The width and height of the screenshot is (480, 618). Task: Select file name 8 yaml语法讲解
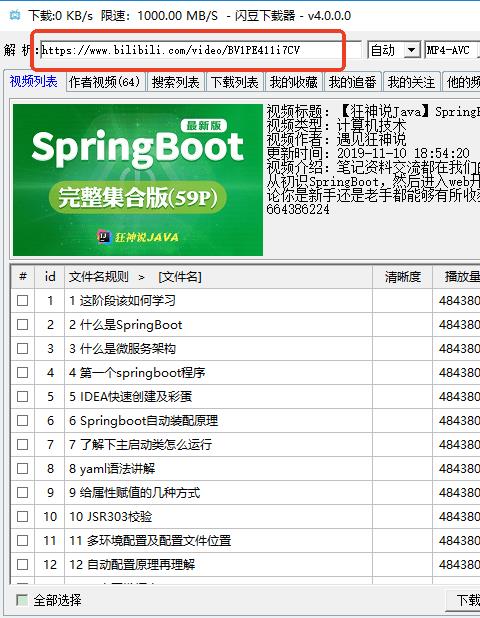coord(112,469)
